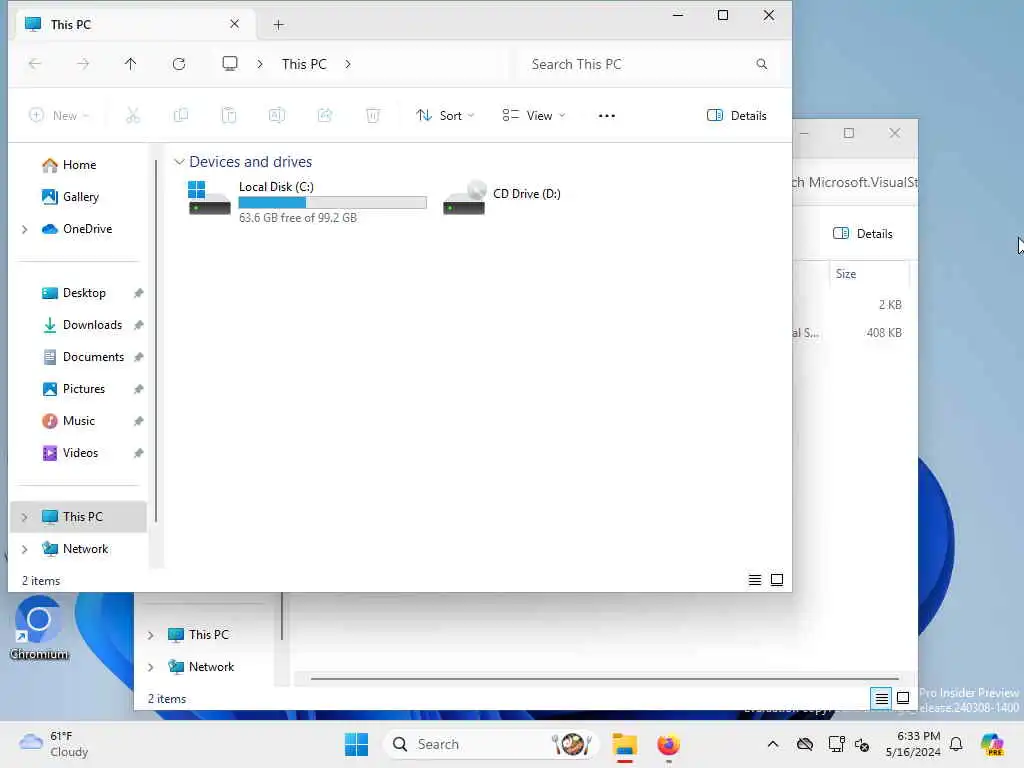Viewport: 1024px width, 768px height.
Task: Open CD Drive (D:)
Action: click(502, 197)
